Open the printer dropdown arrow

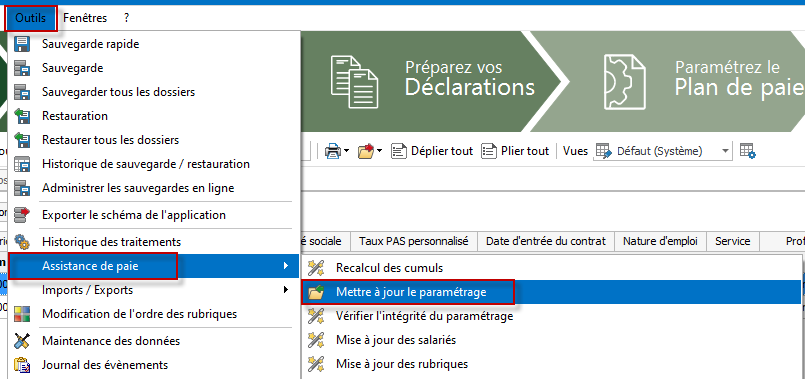click(x=347, y=151)
